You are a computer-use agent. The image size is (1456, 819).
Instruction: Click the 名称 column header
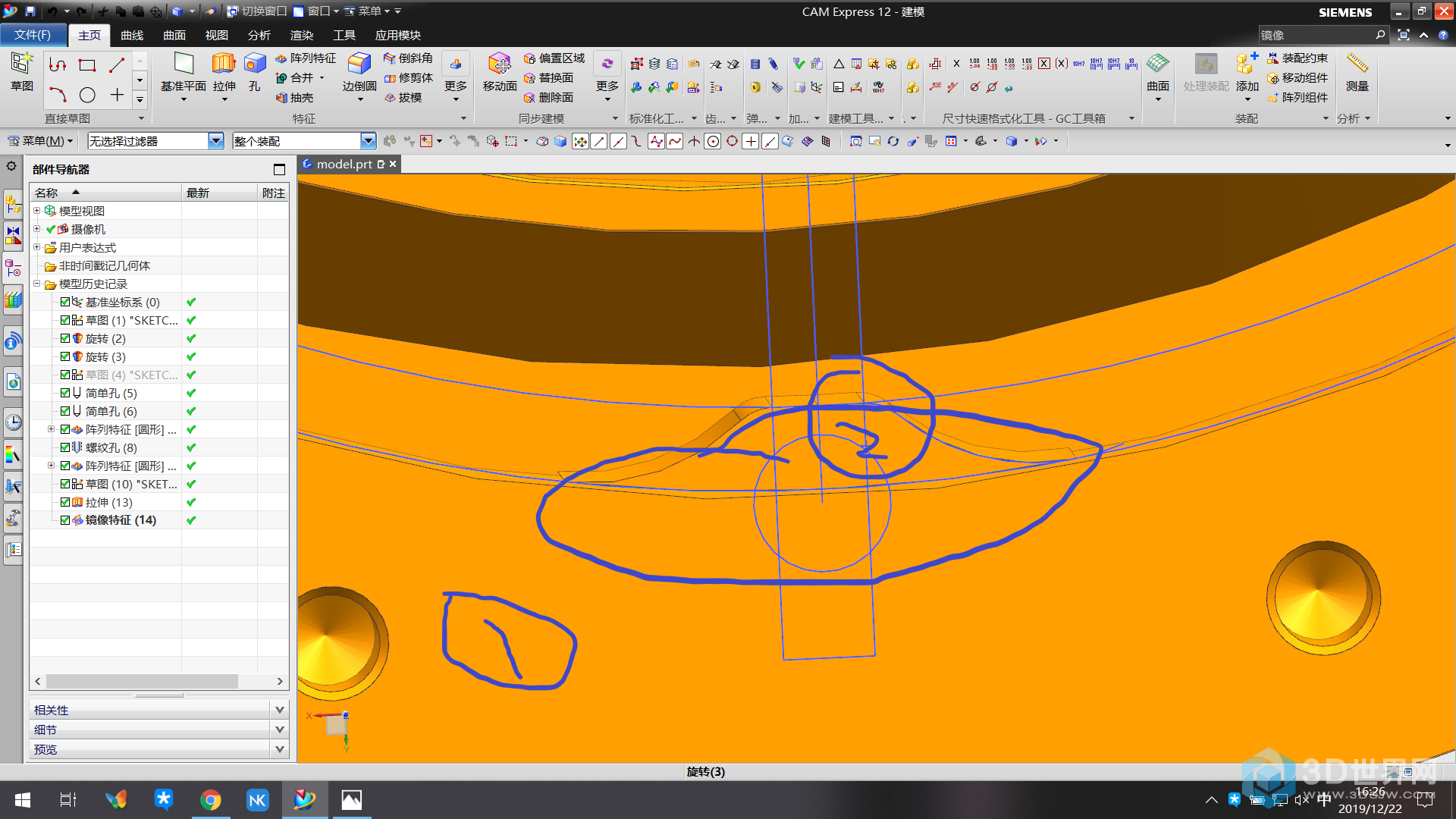pos(105,193)
